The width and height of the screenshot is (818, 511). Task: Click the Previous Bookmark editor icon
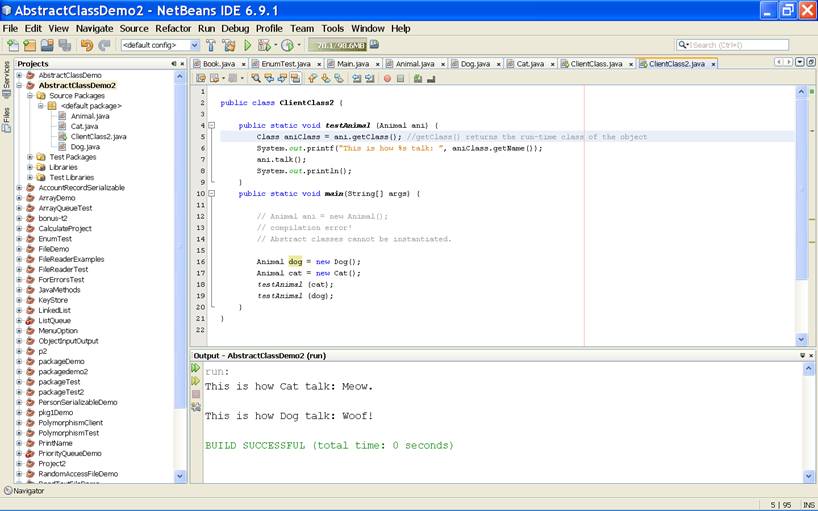tap(312, 78)
